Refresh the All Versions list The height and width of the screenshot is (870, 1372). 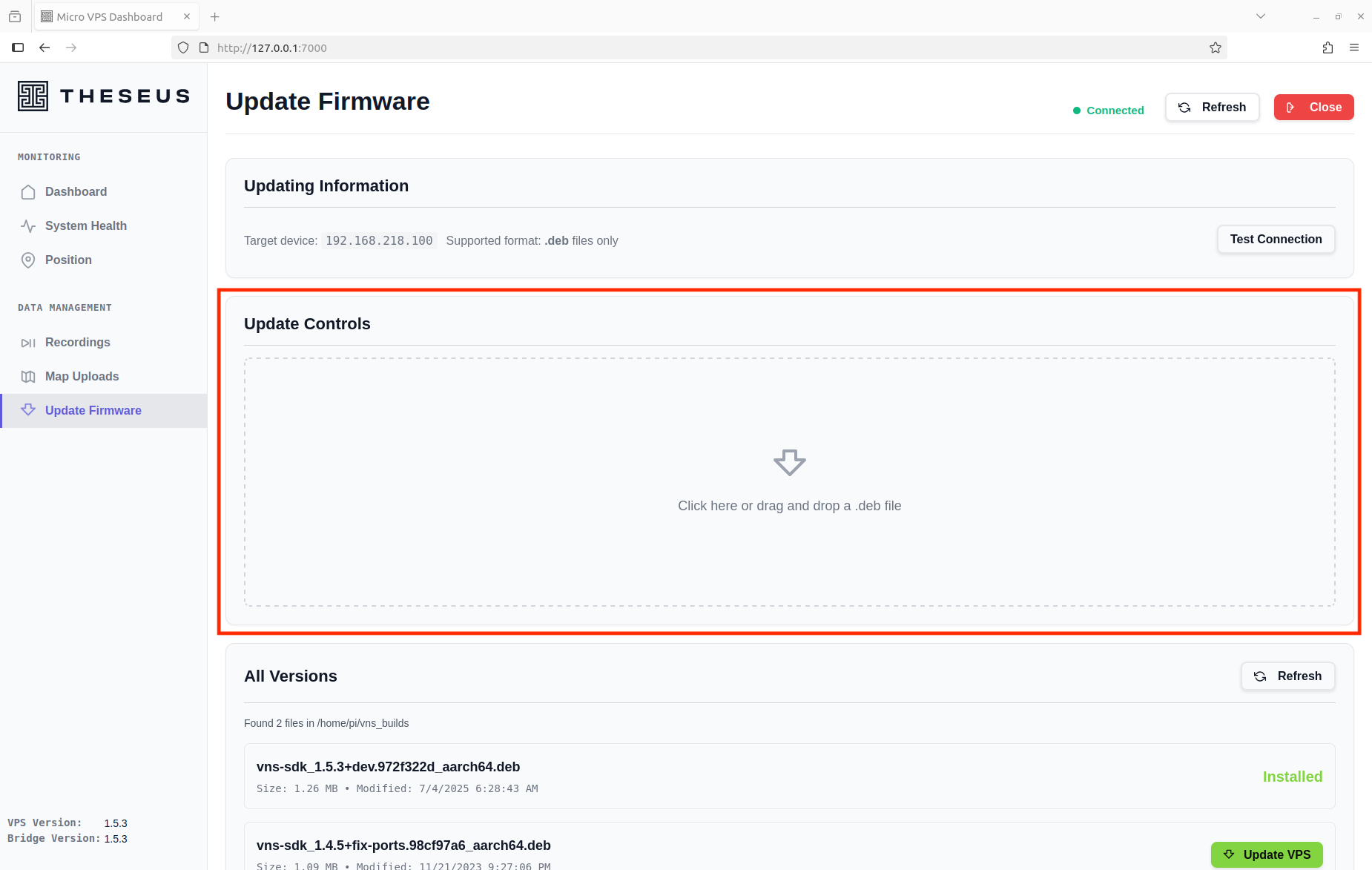click(x=1287, y=676)
